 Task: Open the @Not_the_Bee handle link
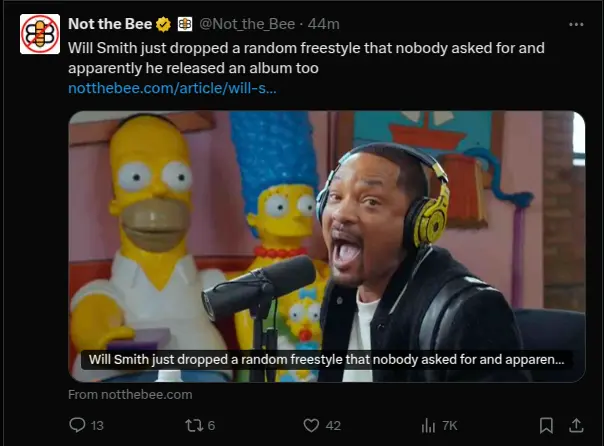(246, 24)
